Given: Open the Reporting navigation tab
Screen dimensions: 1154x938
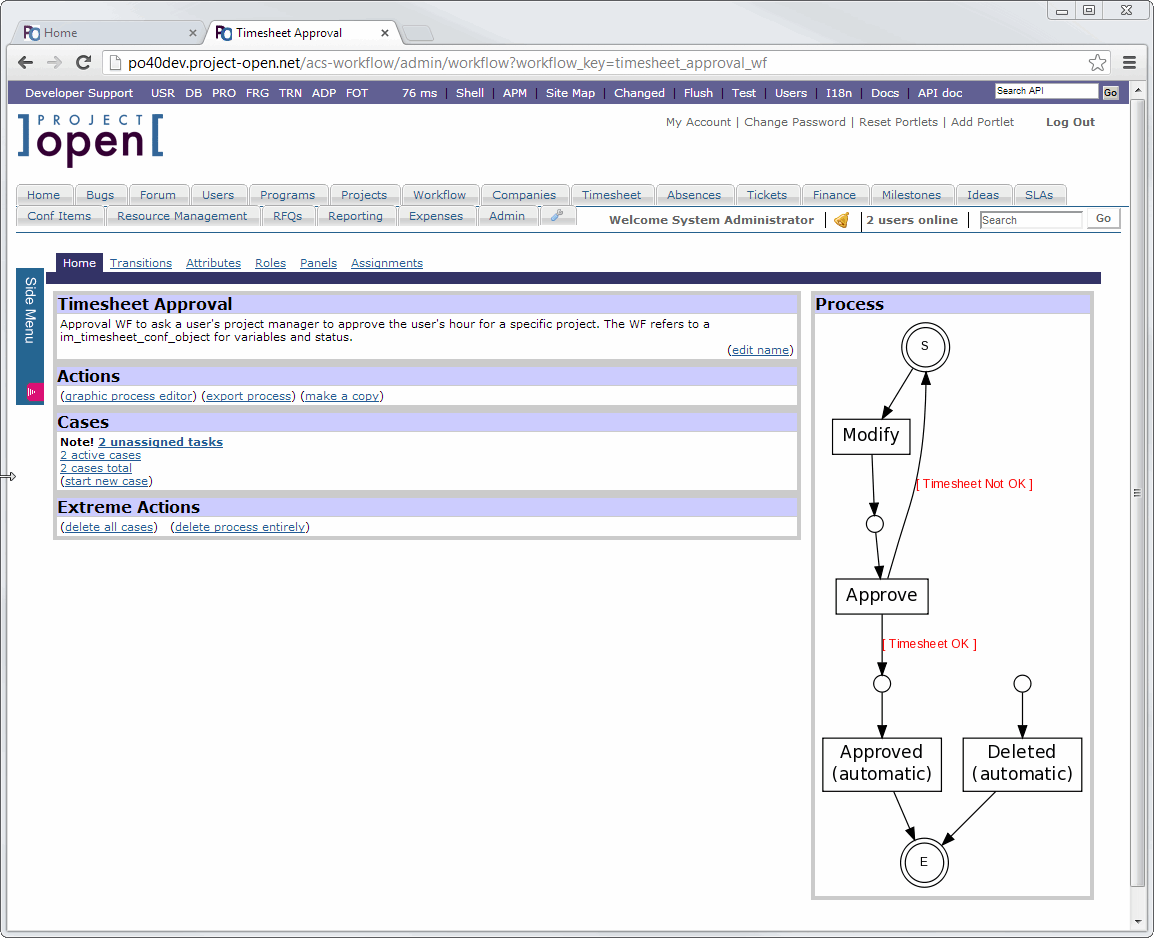Looking at the screenshot, I should (355, 216).
